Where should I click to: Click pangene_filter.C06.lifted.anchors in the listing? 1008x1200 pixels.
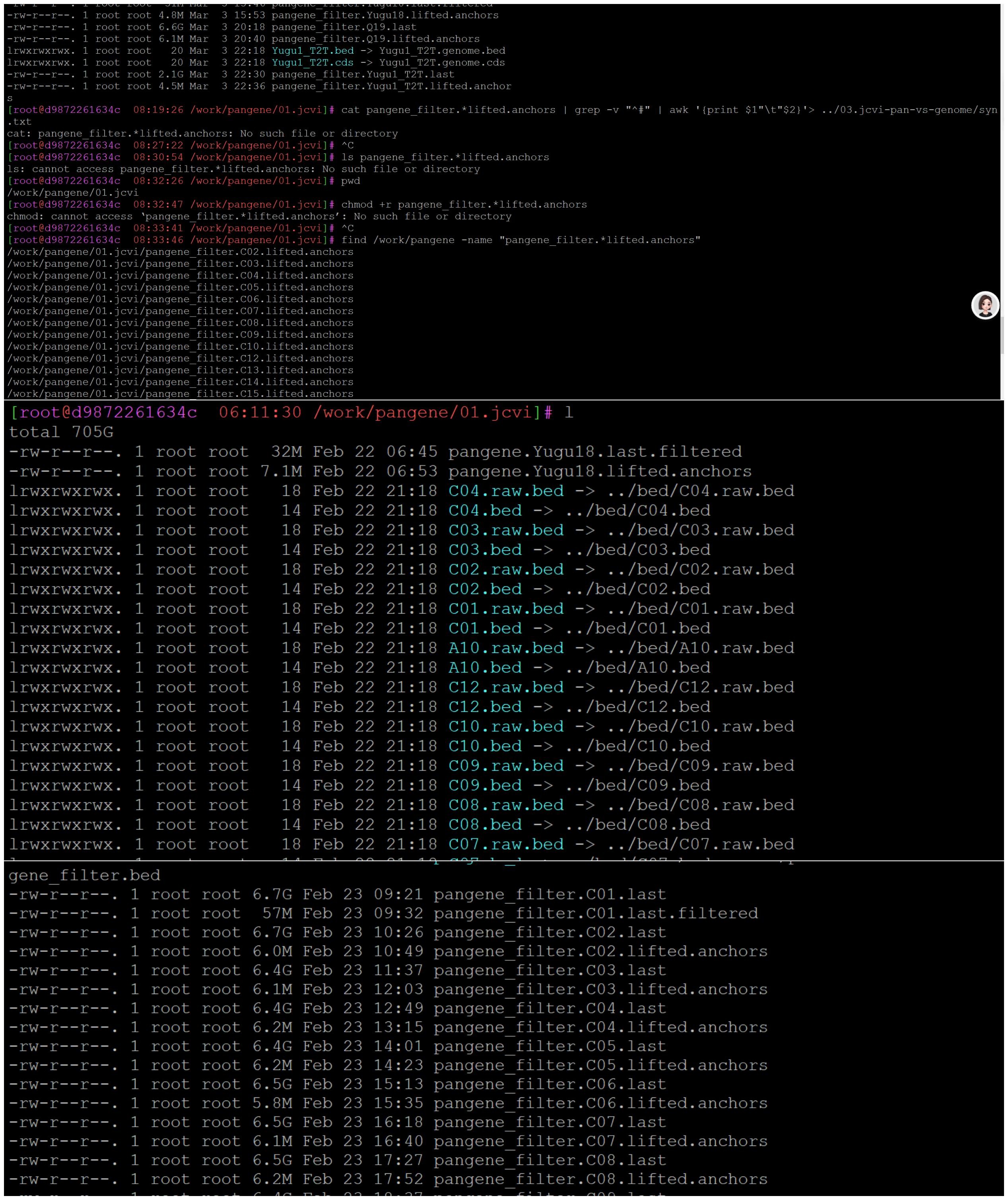coord(600,1103)
